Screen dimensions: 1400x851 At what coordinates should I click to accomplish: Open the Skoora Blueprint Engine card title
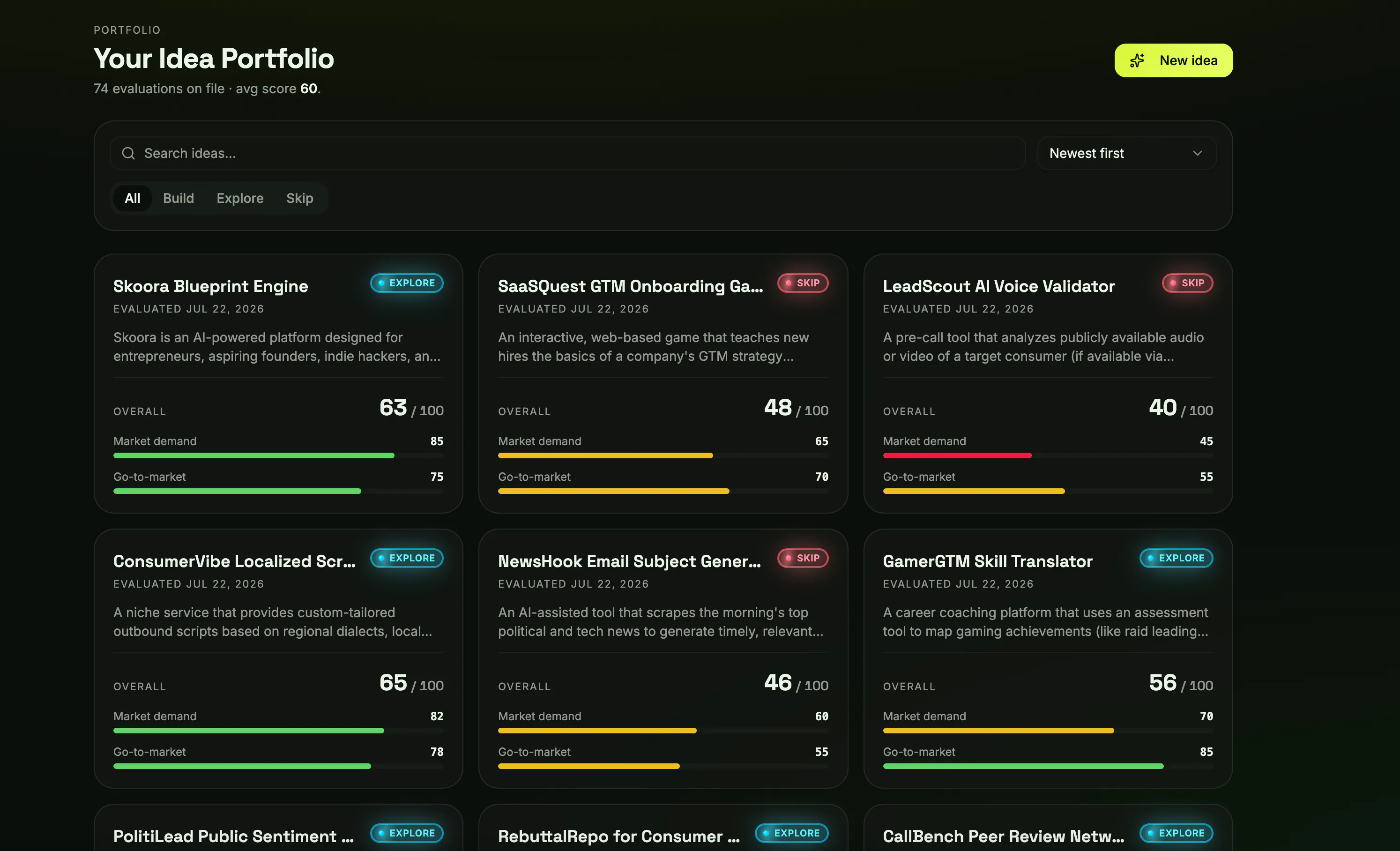point(211,286)
